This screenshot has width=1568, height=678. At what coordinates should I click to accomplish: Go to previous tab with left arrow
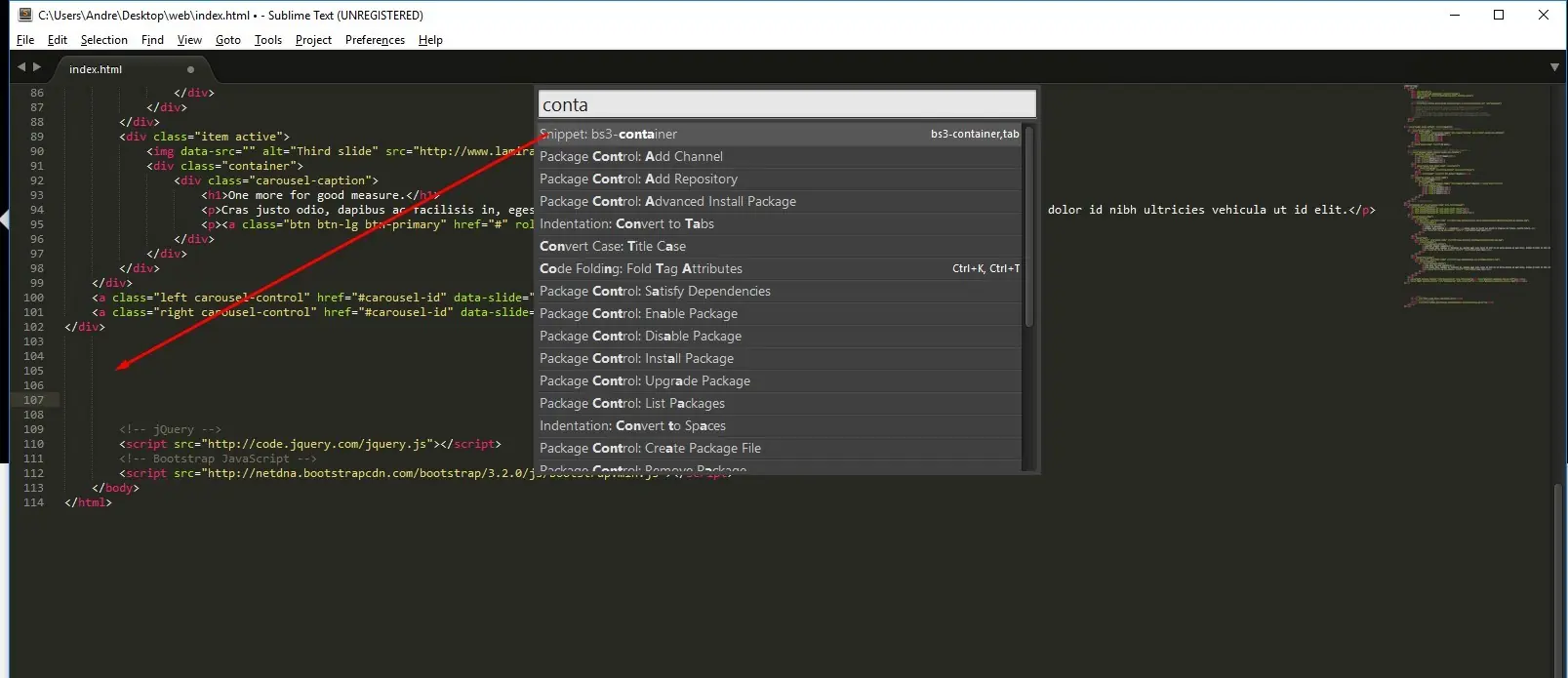coord(21,67)
